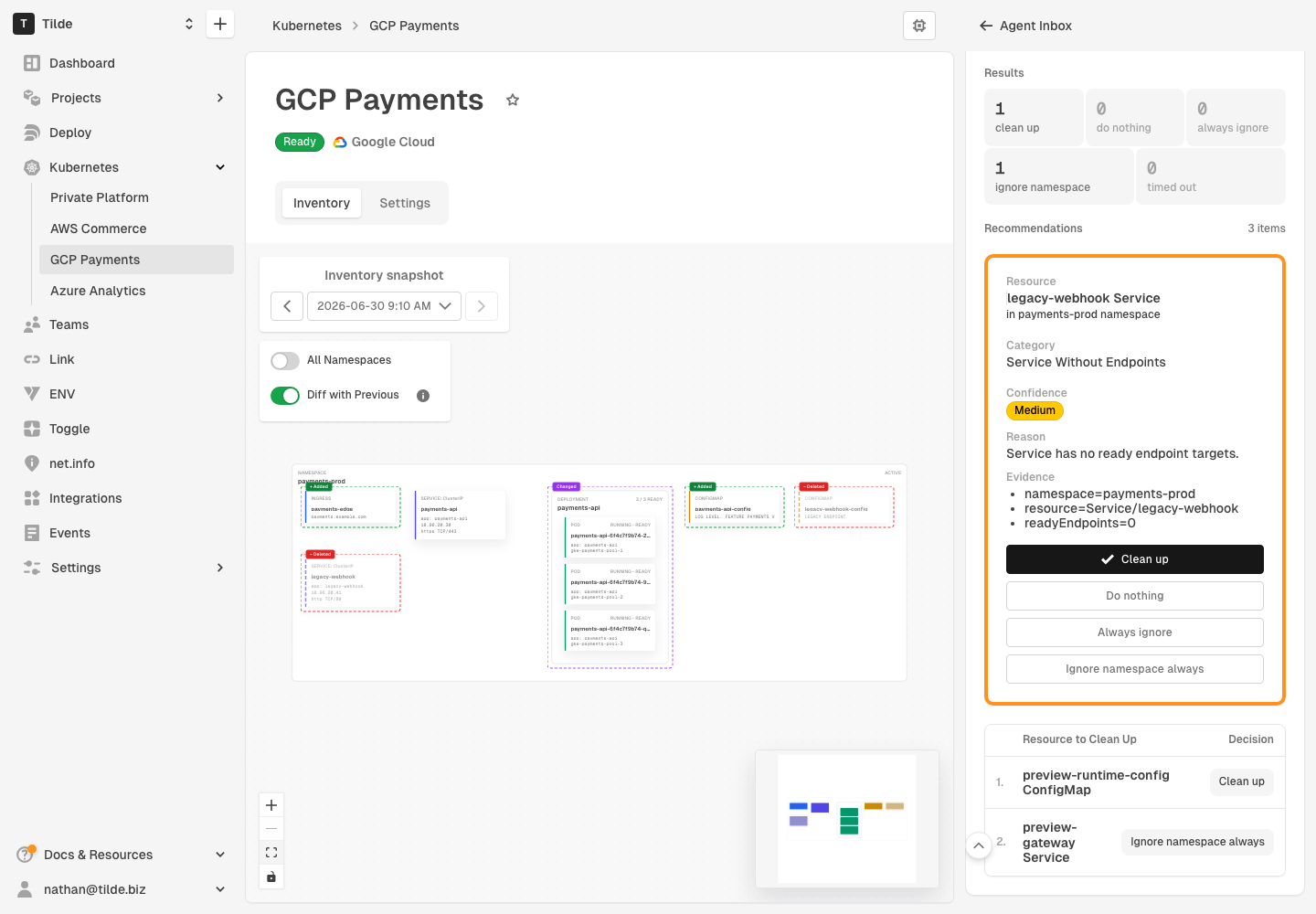
Task: Open Private Platform cluster
Action: [136, 197]
